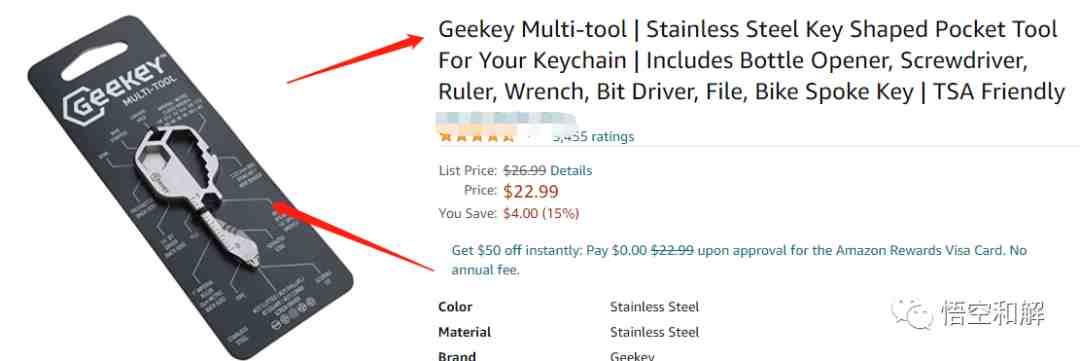Image resolution: width=1080 pixels, height=361 pixels.
Task: Click the gold star rating icons
Action: 477,136
